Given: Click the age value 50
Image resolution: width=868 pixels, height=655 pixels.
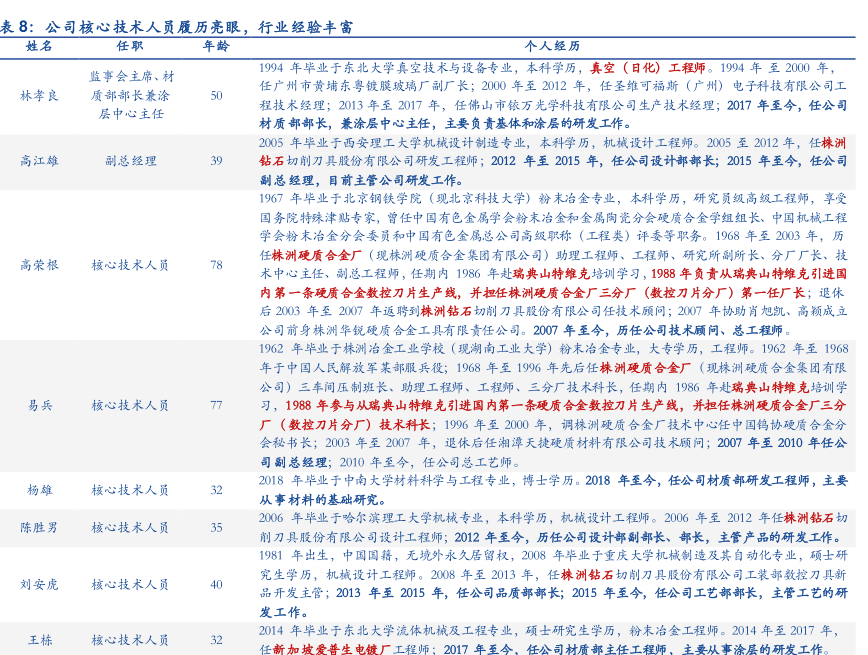Looking at the screenshot, I should pos(216,95).
